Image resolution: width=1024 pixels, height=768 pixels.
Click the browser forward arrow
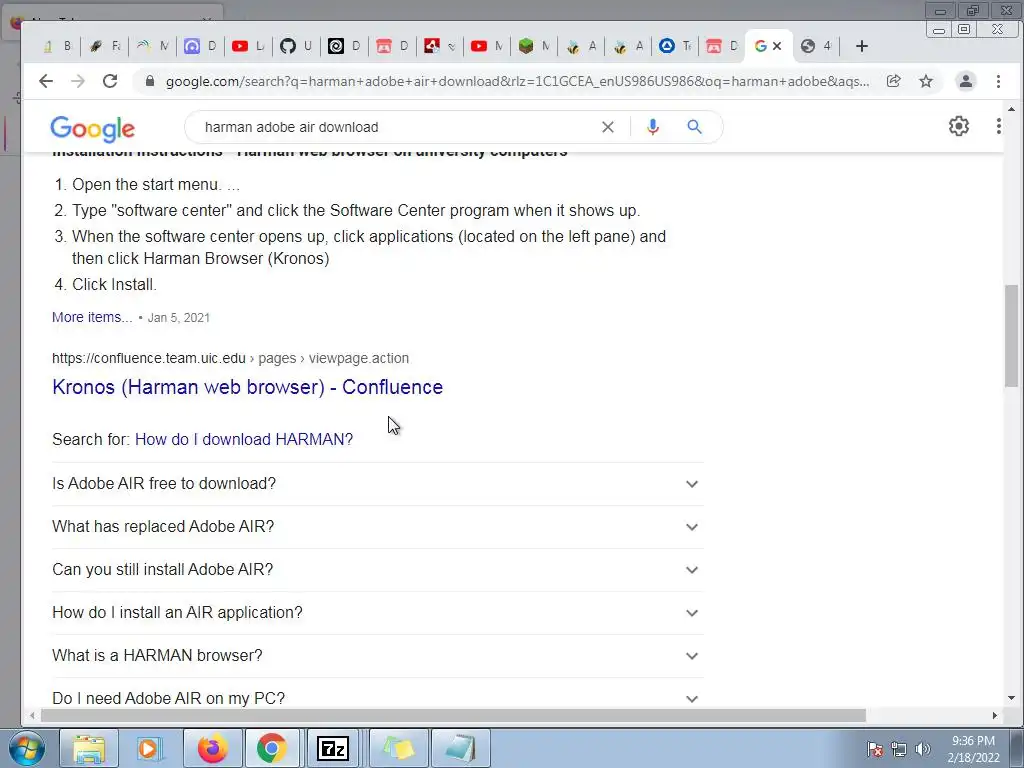coord(78,81)
